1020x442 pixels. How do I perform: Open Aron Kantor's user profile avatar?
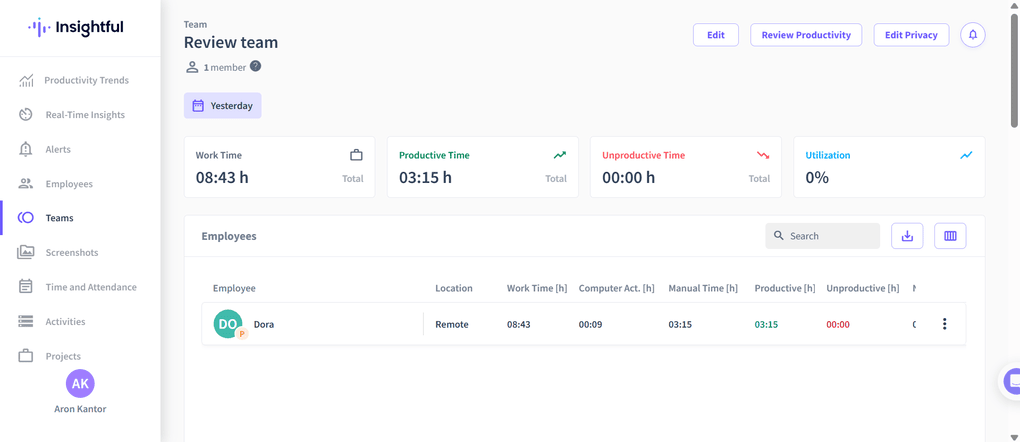pyautogui.click(x=80, y=384)
